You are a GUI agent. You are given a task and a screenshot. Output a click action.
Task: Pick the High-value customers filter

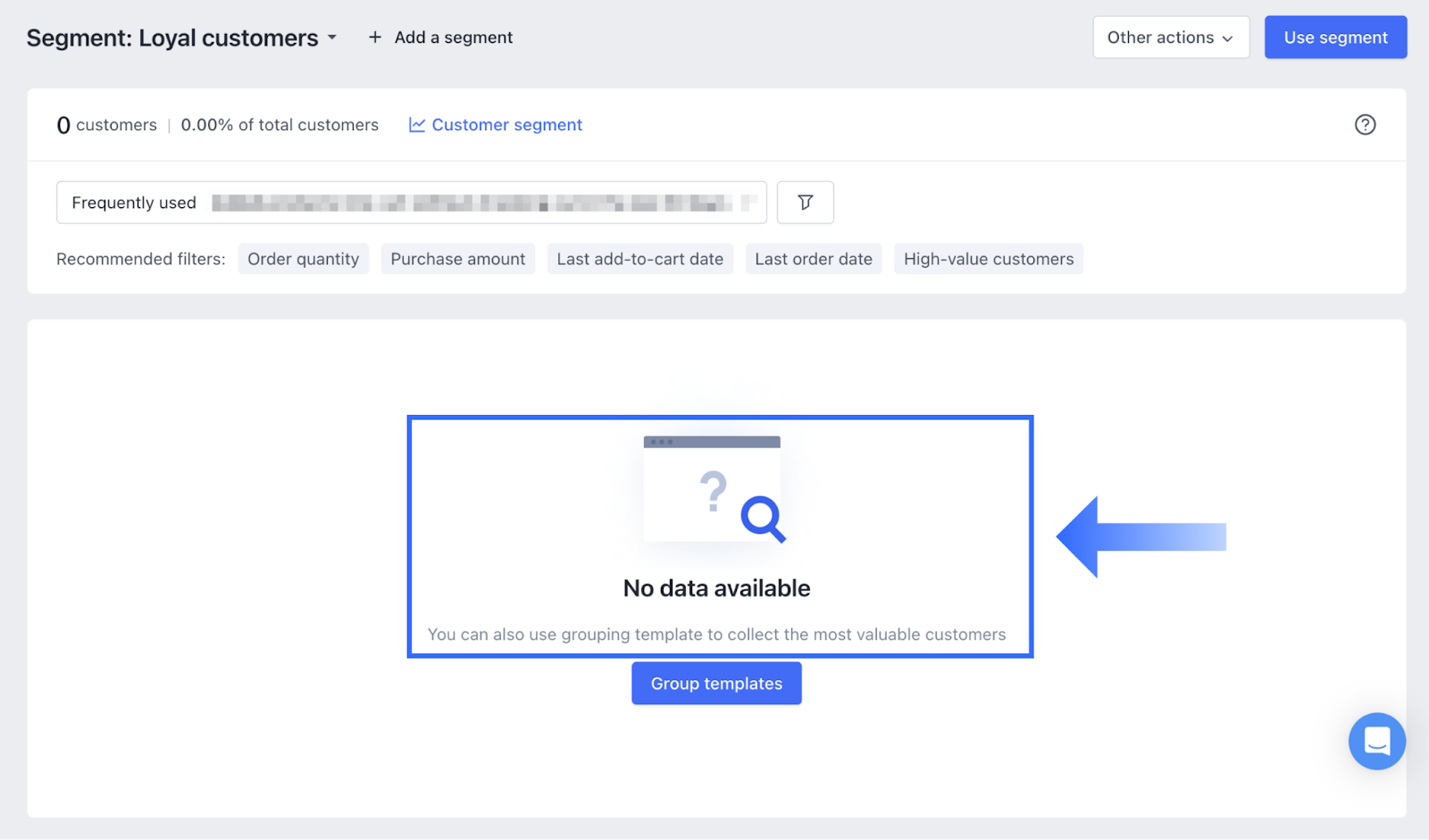click(x=988, y=259)
